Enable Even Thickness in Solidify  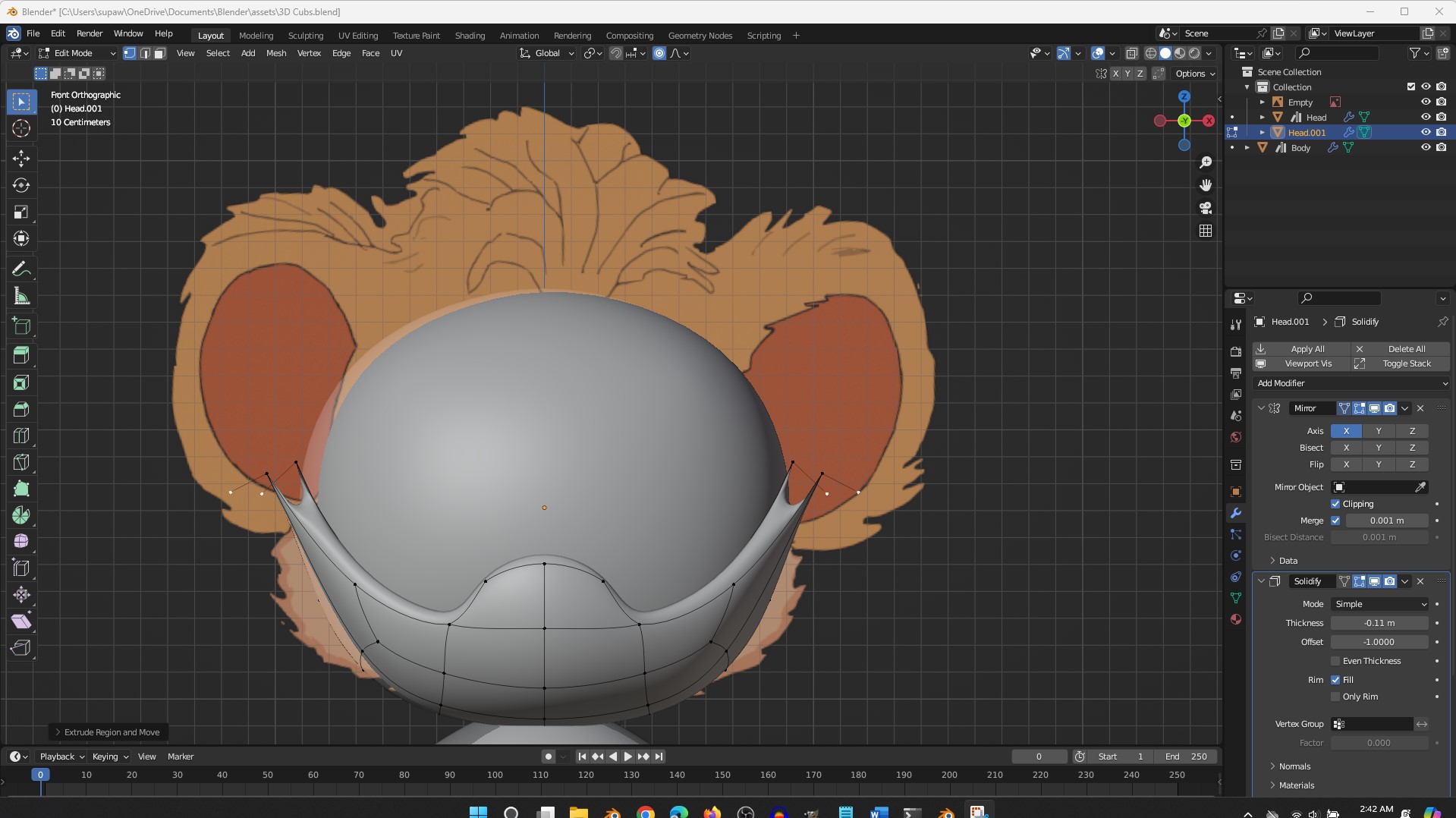1335,661
